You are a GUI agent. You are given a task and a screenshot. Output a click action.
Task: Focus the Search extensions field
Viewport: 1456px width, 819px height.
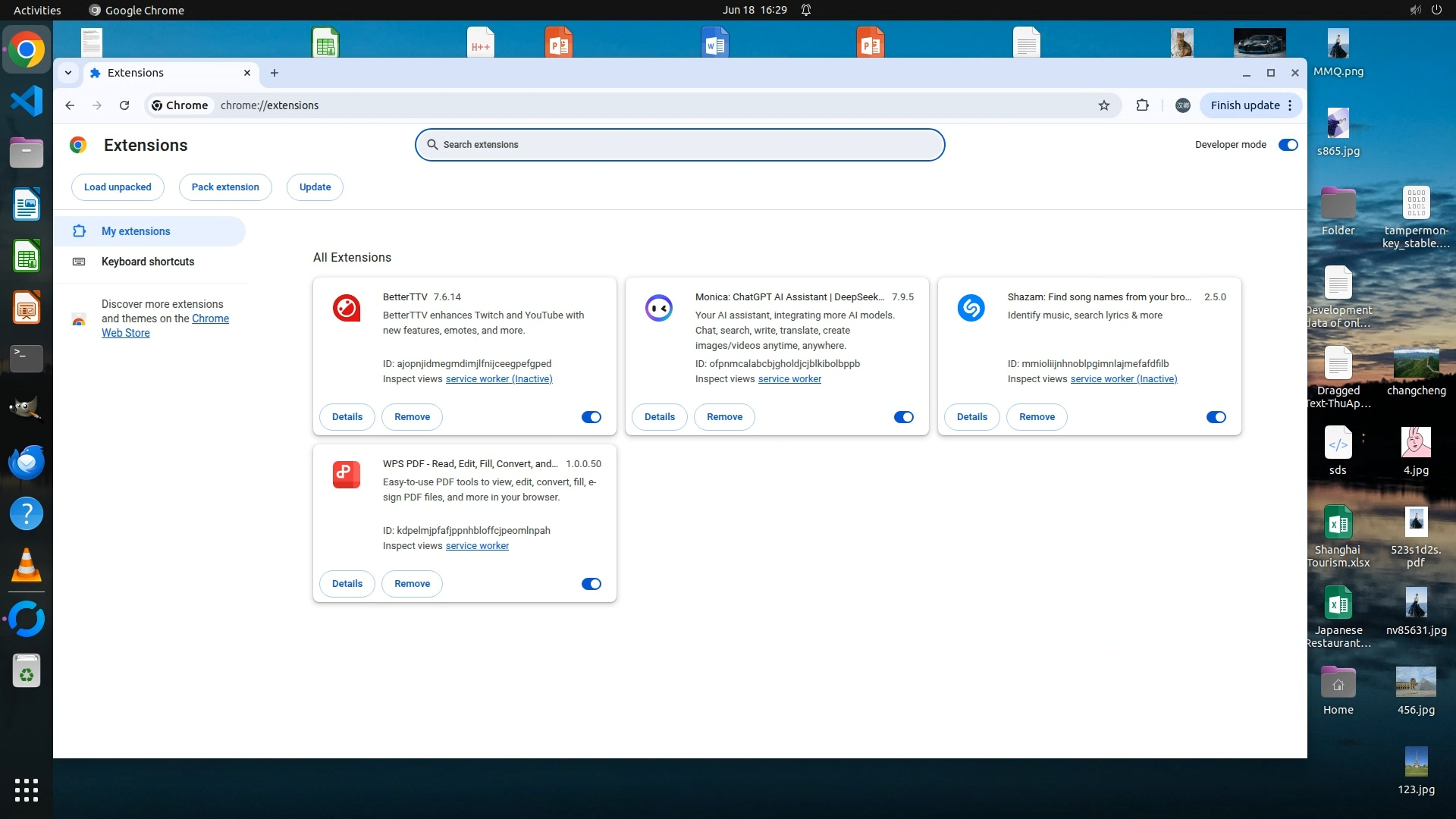679,145
